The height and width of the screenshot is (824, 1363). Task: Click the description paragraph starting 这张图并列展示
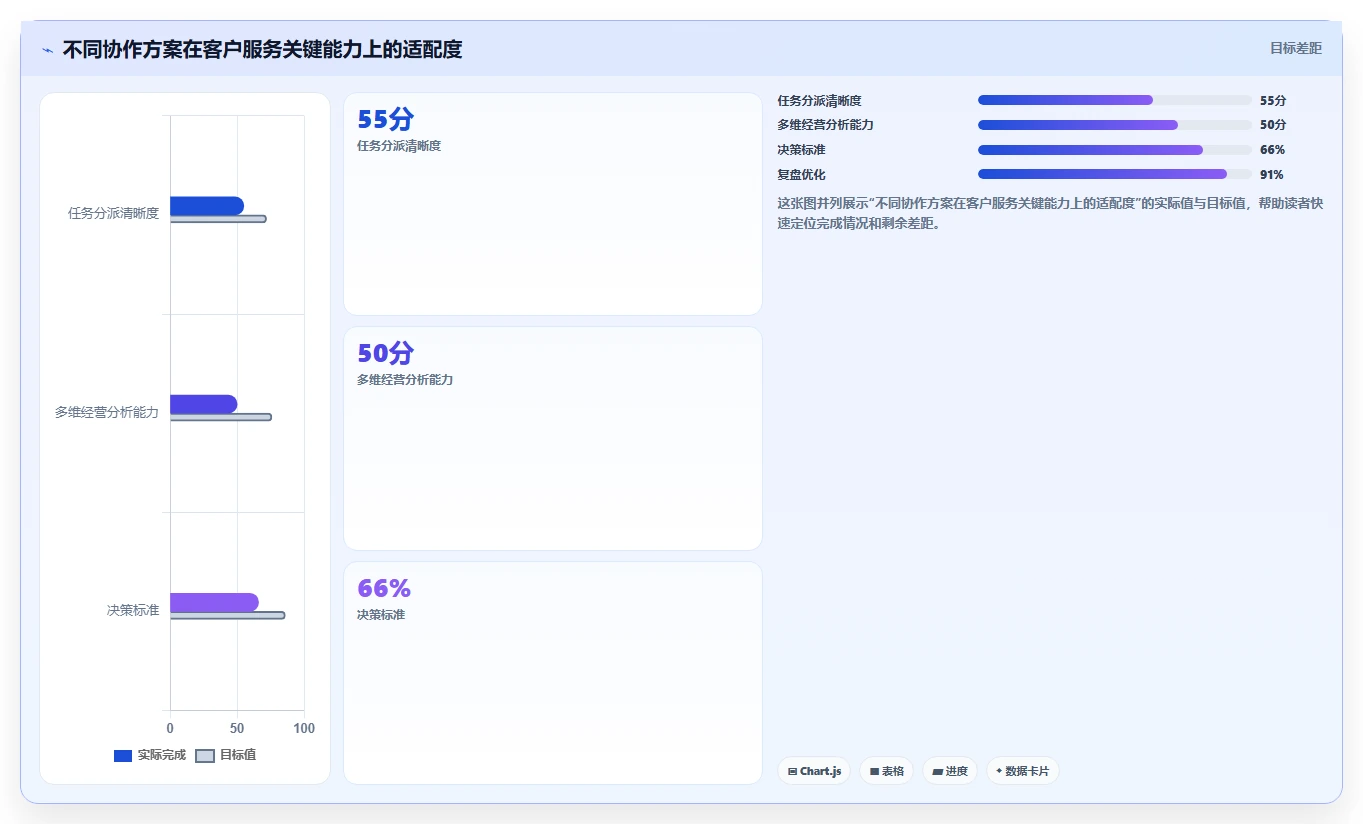coord(1051,213)
